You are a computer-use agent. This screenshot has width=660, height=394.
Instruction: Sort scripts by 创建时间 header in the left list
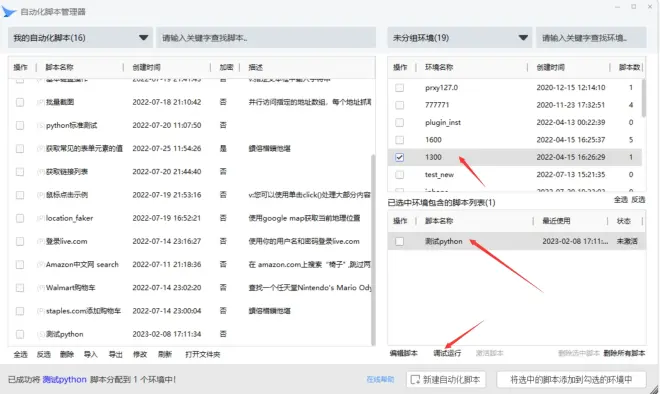pos(146,67)
